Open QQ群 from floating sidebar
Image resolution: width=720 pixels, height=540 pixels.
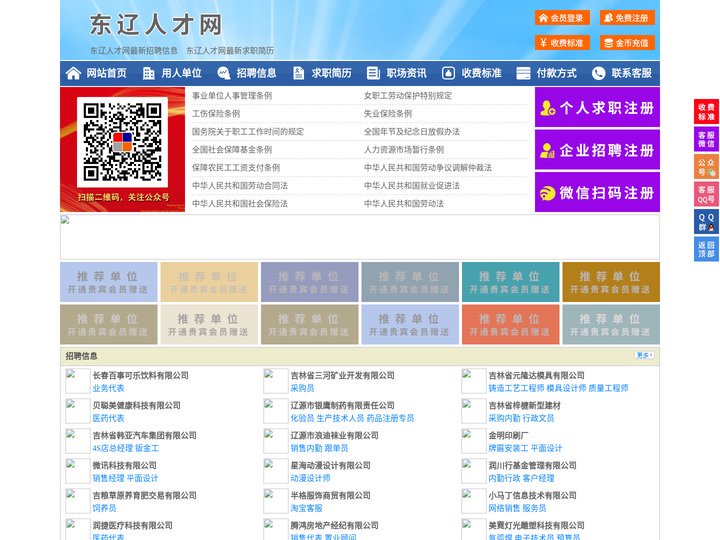(x=706, y=222)
